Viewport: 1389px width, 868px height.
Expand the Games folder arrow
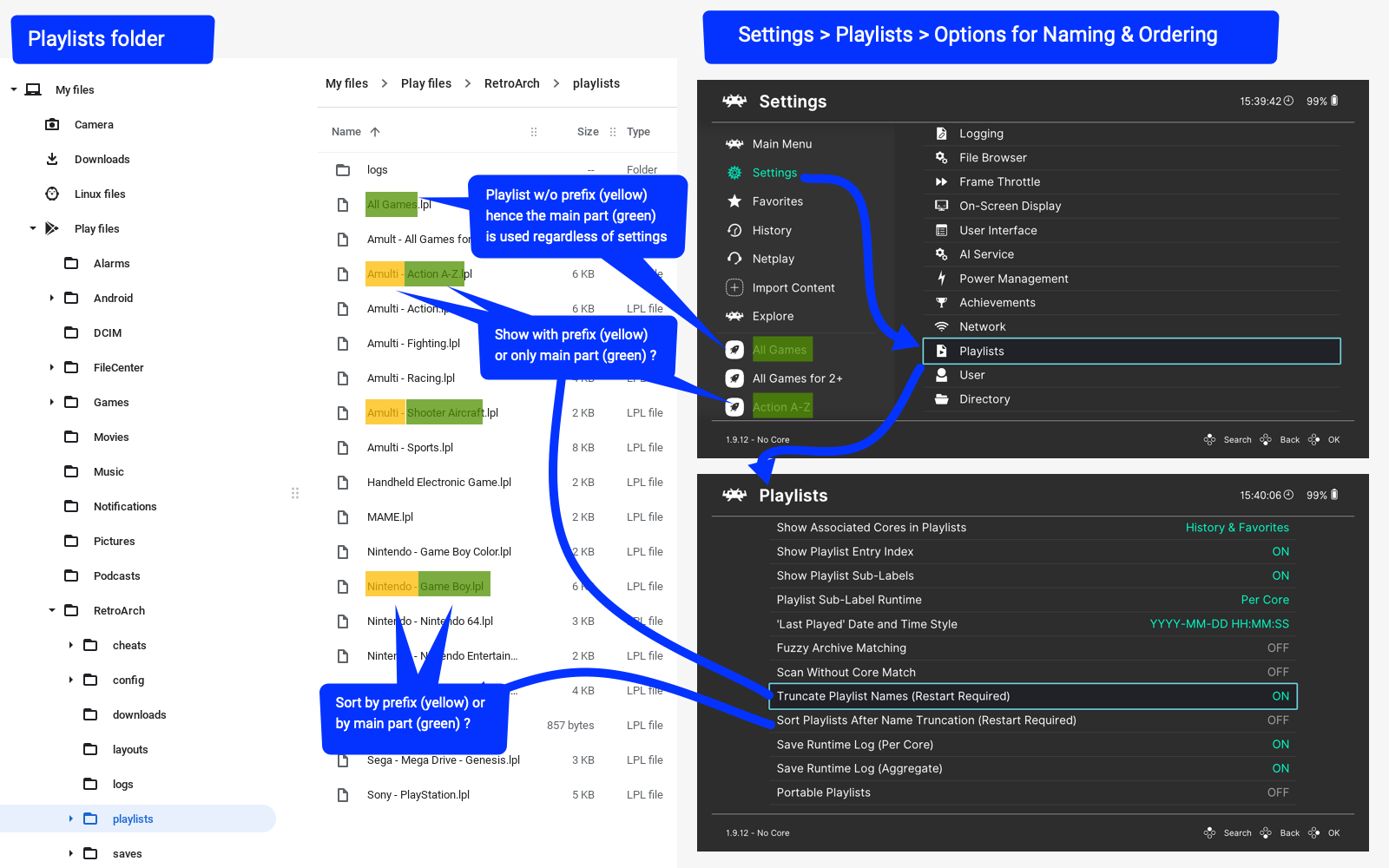pos(52,402)
